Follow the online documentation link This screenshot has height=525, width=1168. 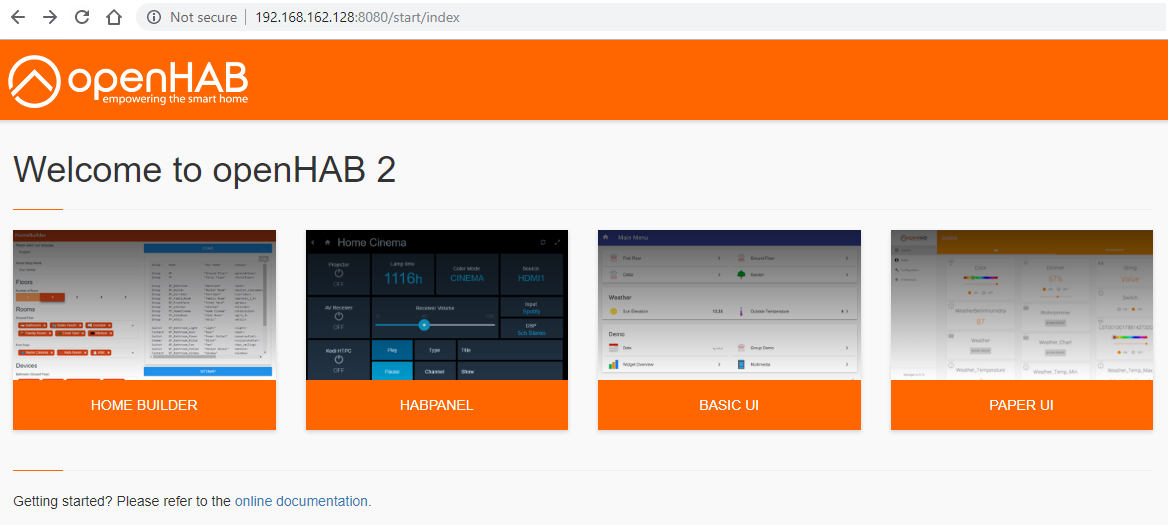301,501
